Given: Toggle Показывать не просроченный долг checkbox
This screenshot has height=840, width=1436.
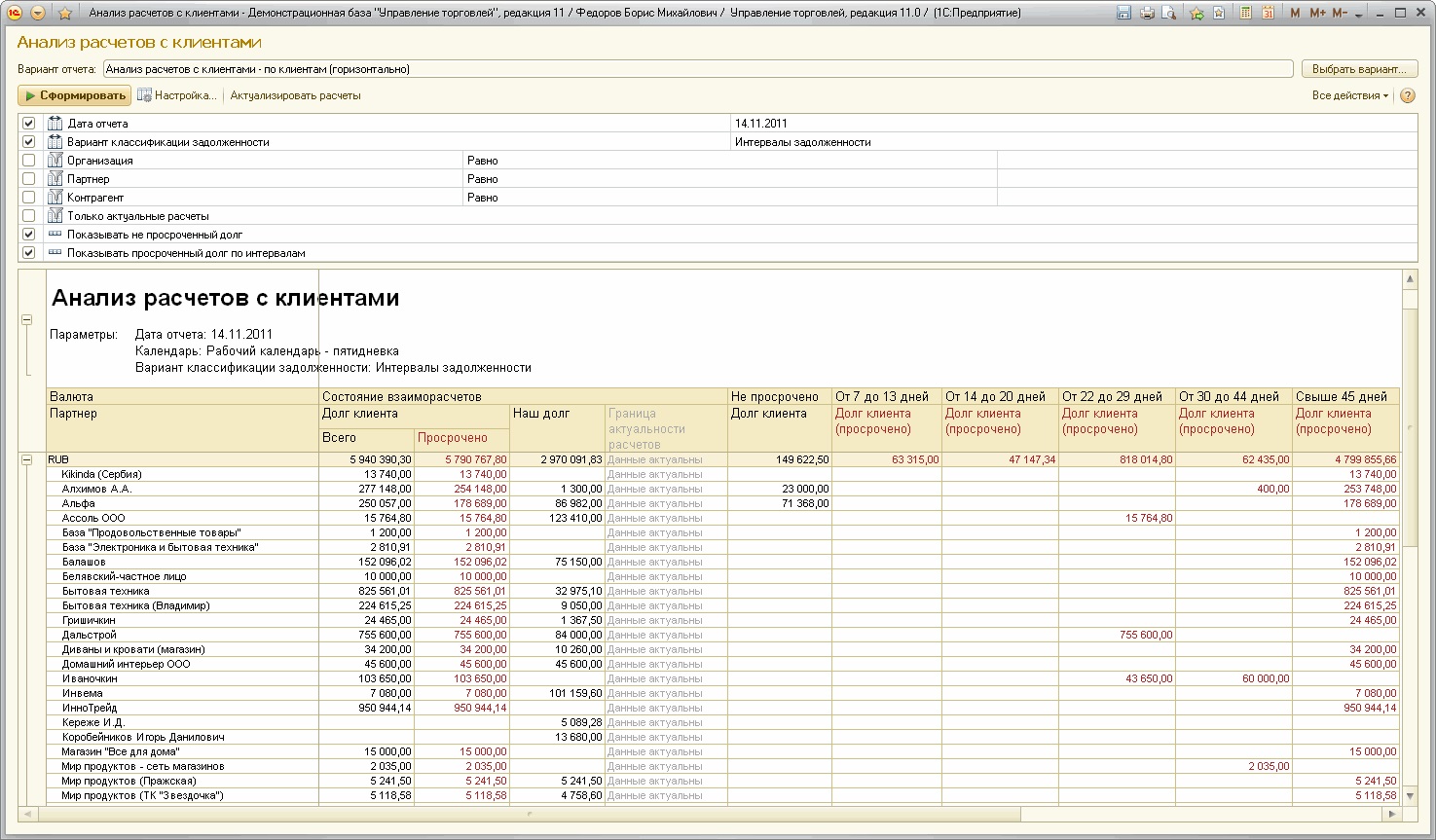Looking at the screenshot, I should pyautogui.click(x=28, y=235).
